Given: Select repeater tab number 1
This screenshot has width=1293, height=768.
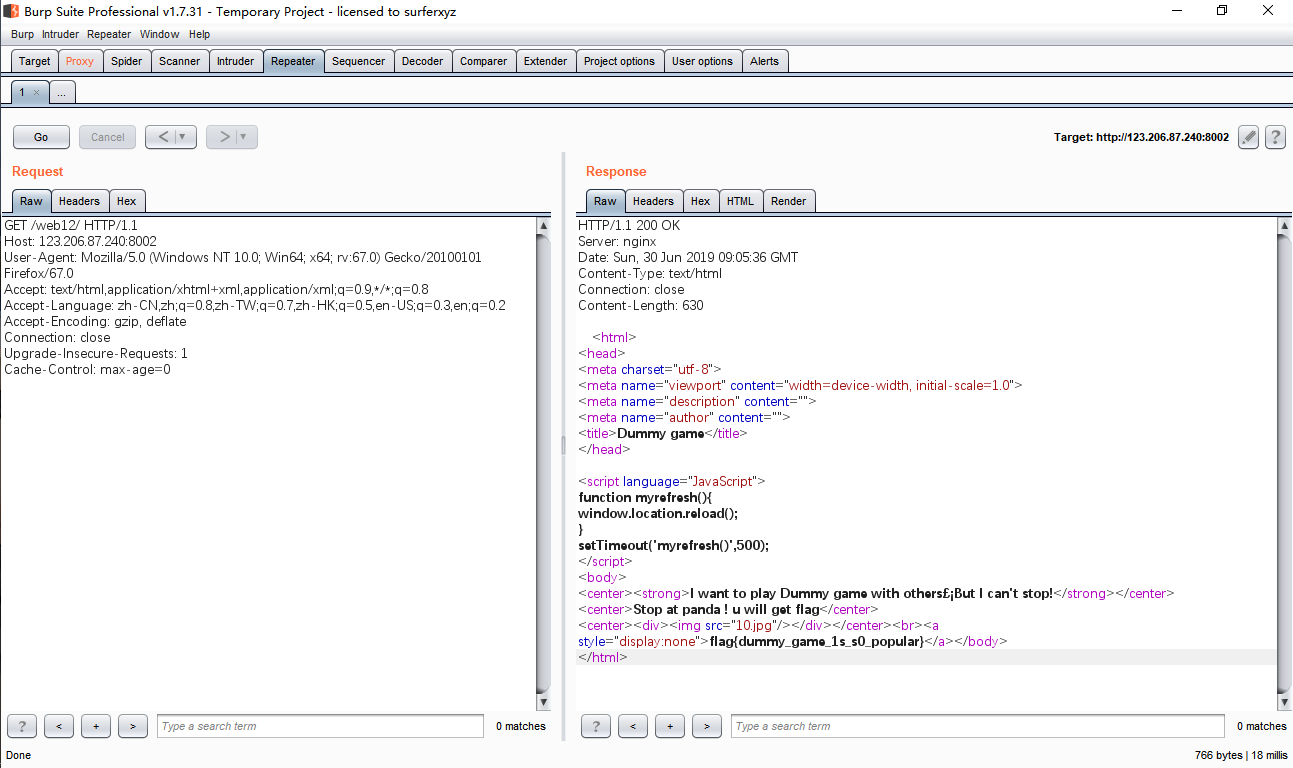Looking at the screenshot, I should tap(22, 92).
